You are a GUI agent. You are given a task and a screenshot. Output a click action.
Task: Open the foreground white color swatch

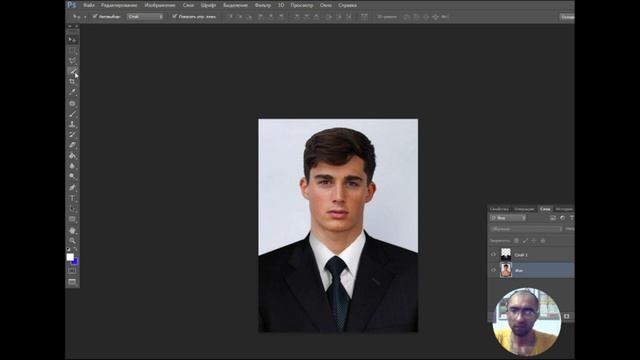(x=70, y=257)
